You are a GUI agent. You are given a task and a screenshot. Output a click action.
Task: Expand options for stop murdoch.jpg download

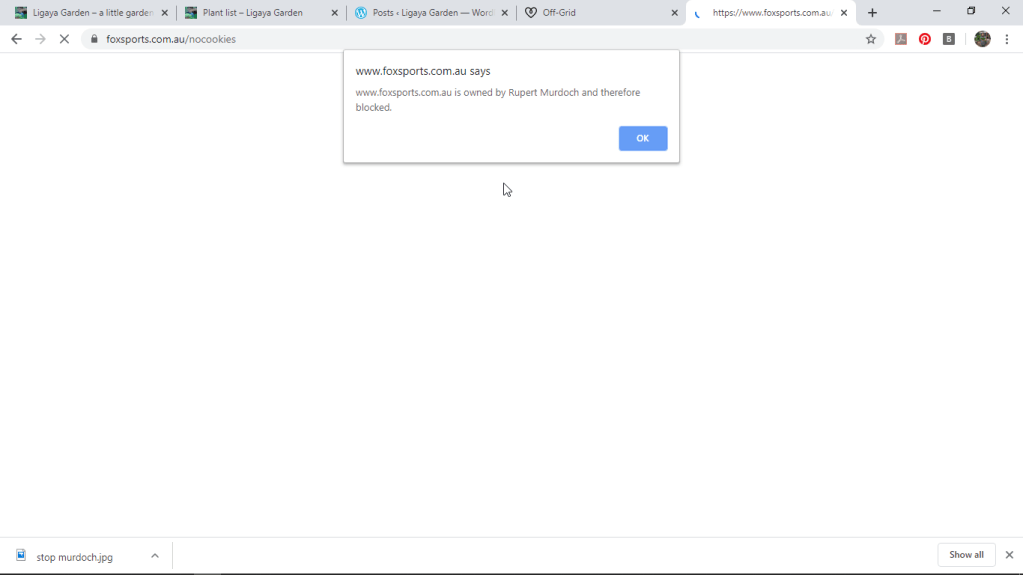[x=155, y=556]
